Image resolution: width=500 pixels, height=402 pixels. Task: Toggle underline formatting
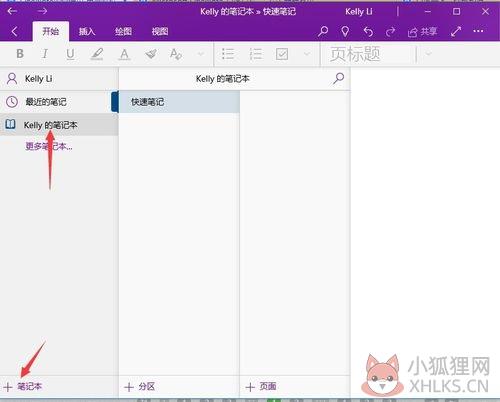[x=70, y=54]
